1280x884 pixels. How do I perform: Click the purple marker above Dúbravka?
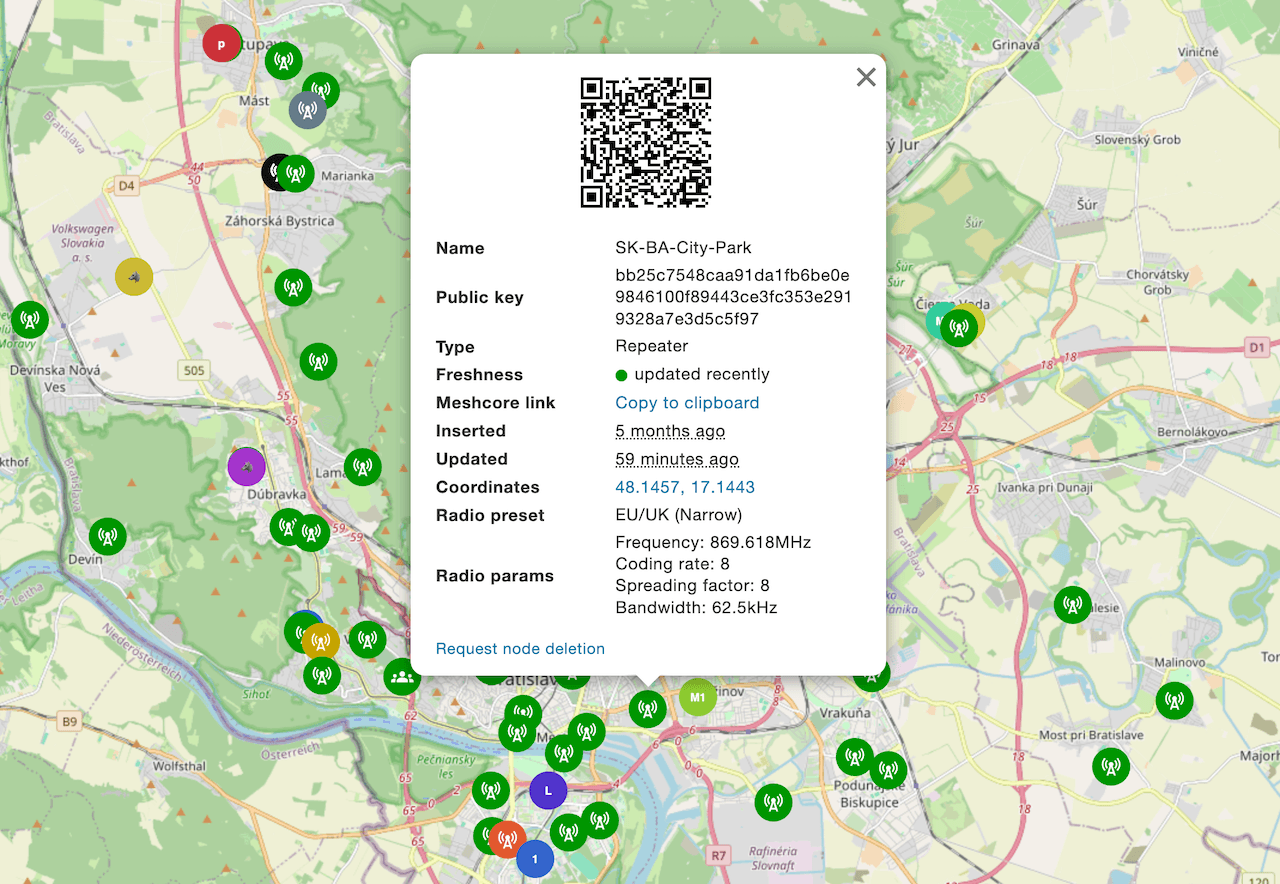(246, 466)
